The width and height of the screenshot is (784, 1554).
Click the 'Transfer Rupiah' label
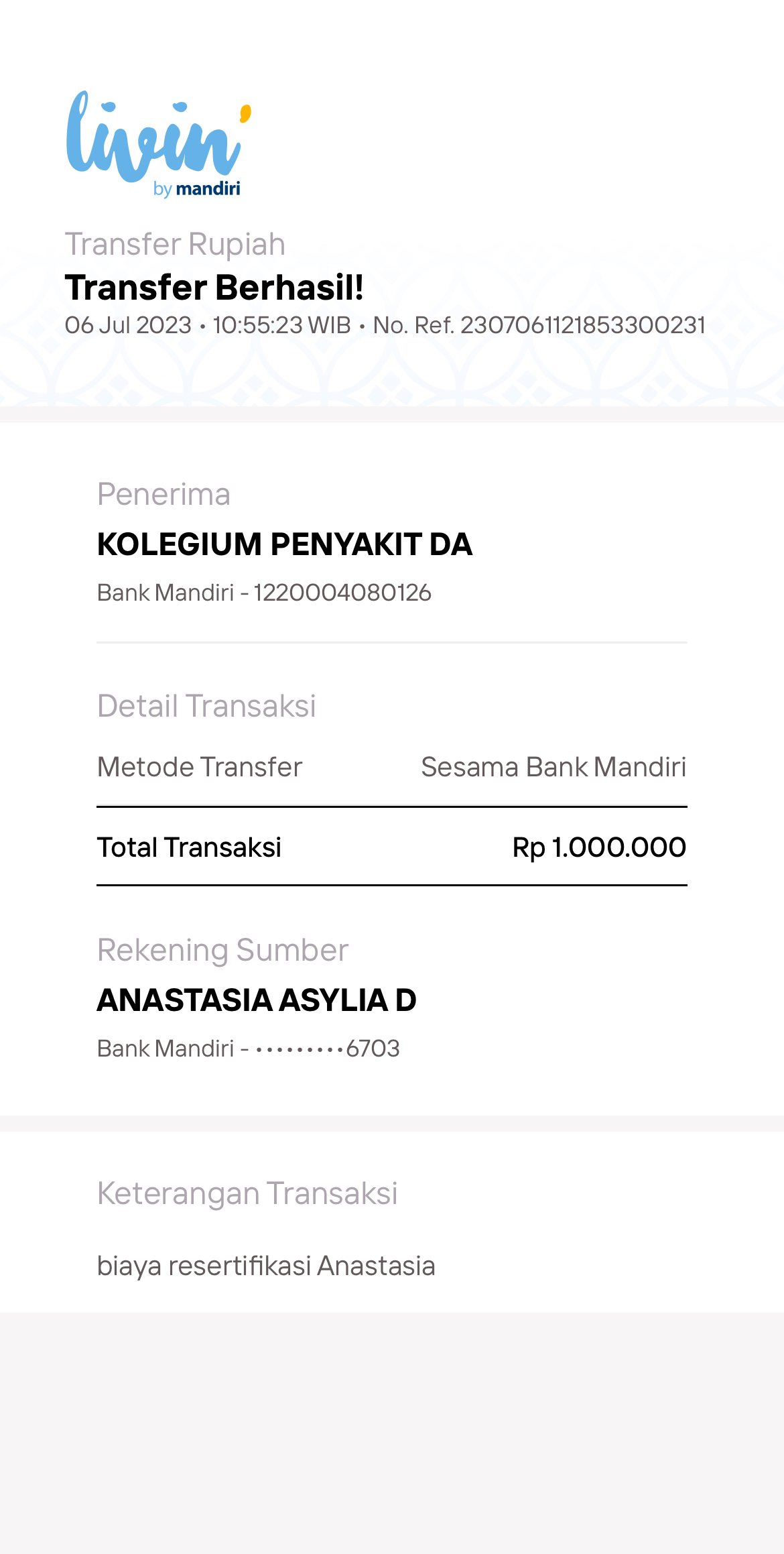coord(175,244)
